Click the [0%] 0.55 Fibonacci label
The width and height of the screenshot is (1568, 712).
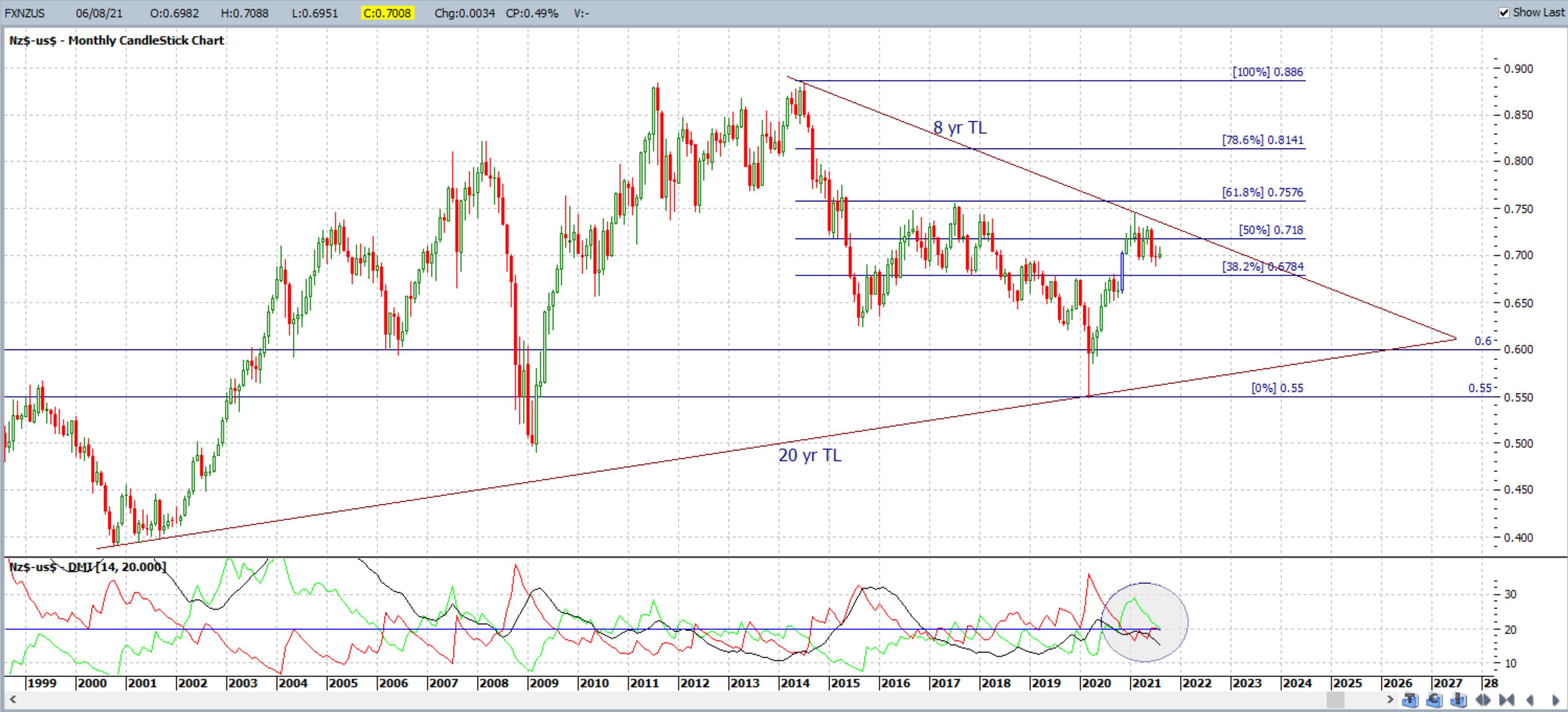(x=1277, y=388)
